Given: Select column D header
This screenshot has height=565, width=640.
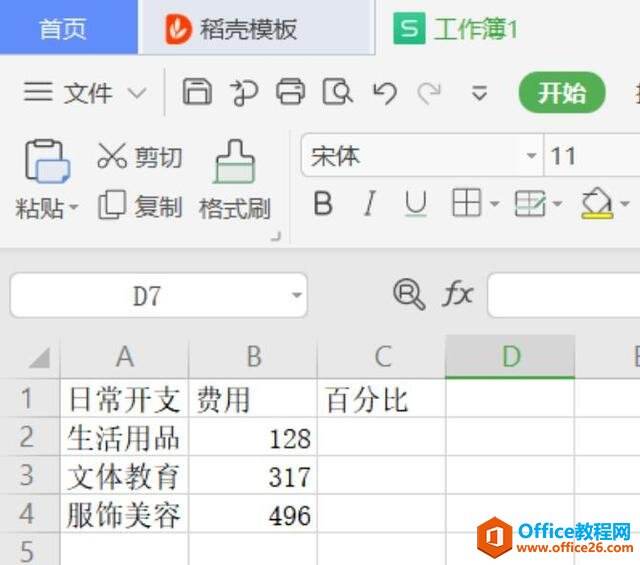Looking at the screenshot, I should (x=510, y=356).
